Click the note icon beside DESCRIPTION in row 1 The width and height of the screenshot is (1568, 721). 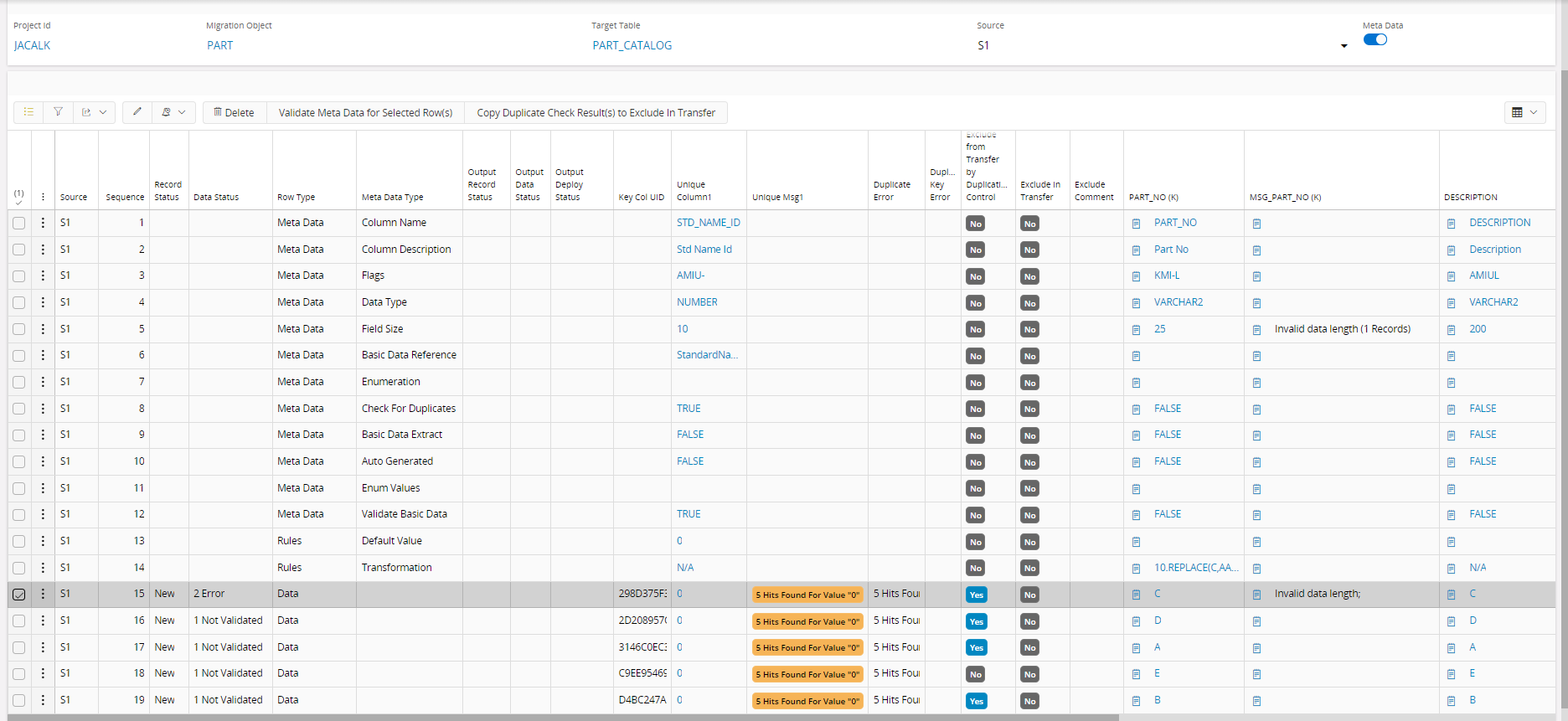pyautogui.click(x=1451, y=224)
